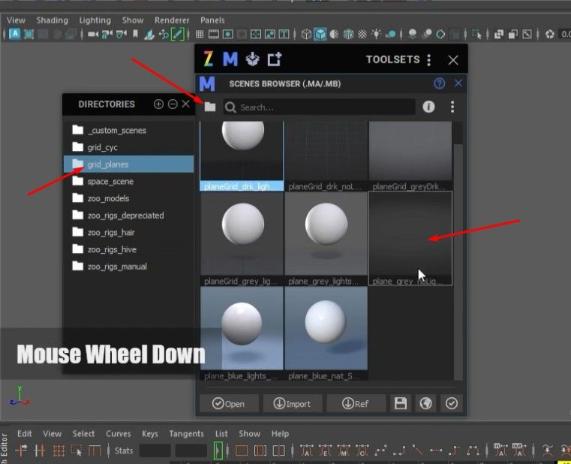The image size is (571, 464).
Task: Add a directory with the plus icon
Action: [158, 104]
